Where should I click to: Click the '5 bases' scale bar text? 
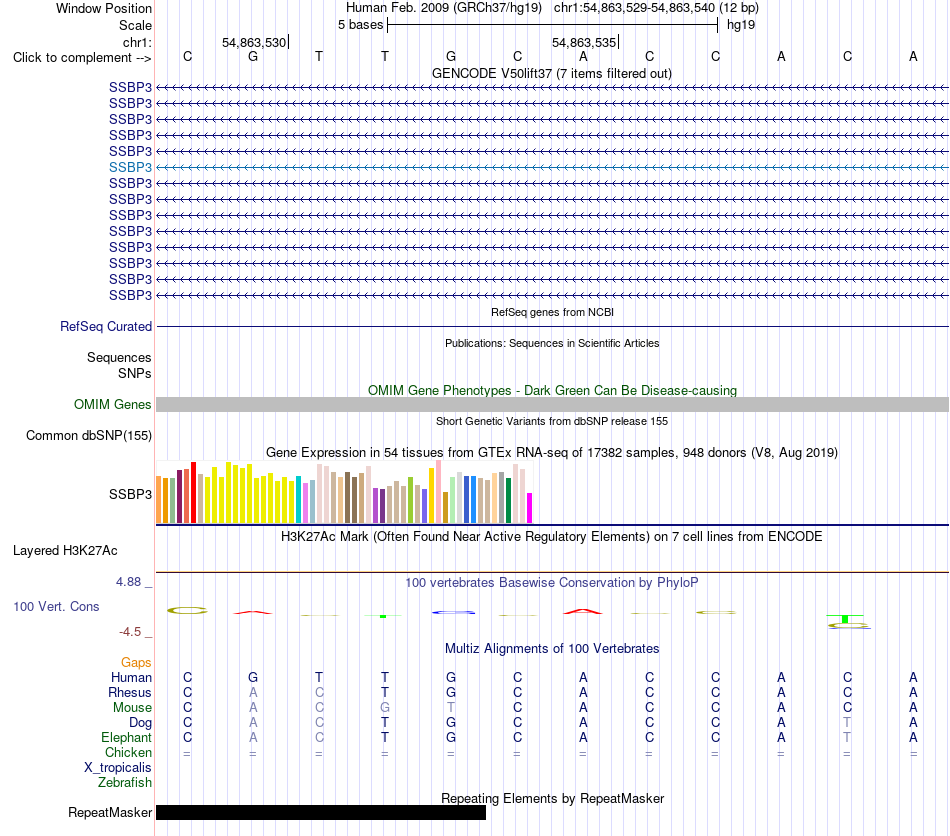pos(360,25)
